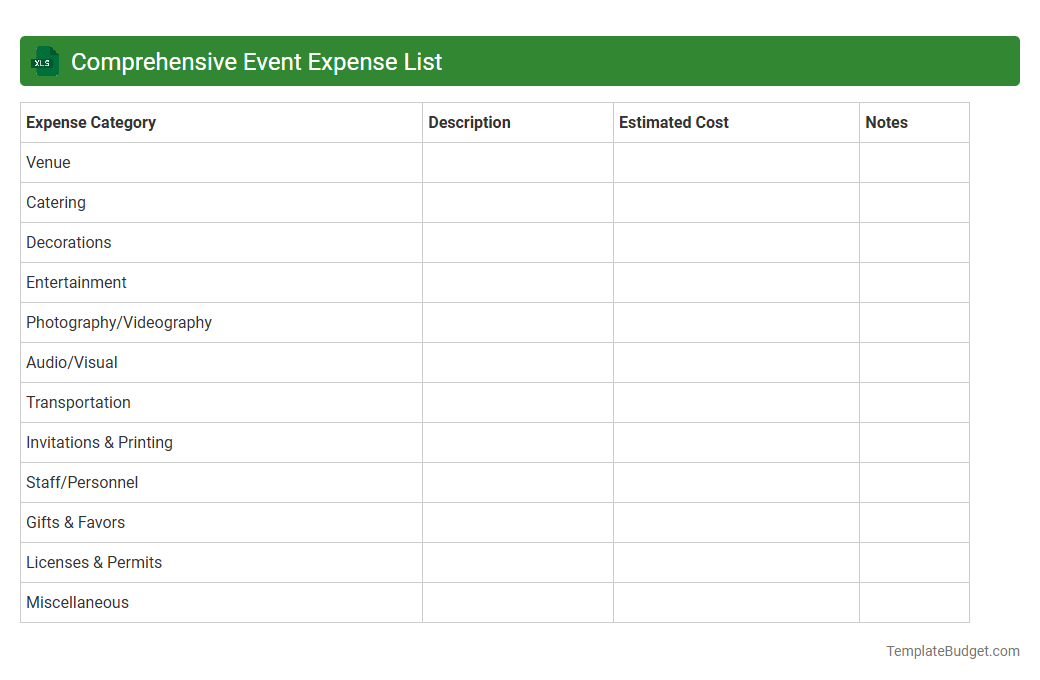The width and height of the screenshot is (1040, 680).
Task: Select the Audio/Visual category
Action: point(71,362)
